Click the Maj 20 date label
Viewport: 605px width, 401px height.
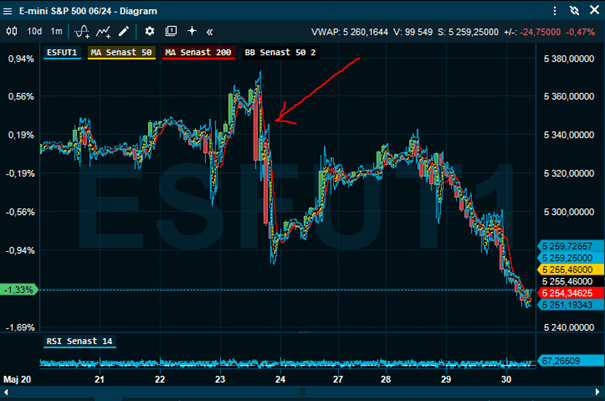click(17, 380)
